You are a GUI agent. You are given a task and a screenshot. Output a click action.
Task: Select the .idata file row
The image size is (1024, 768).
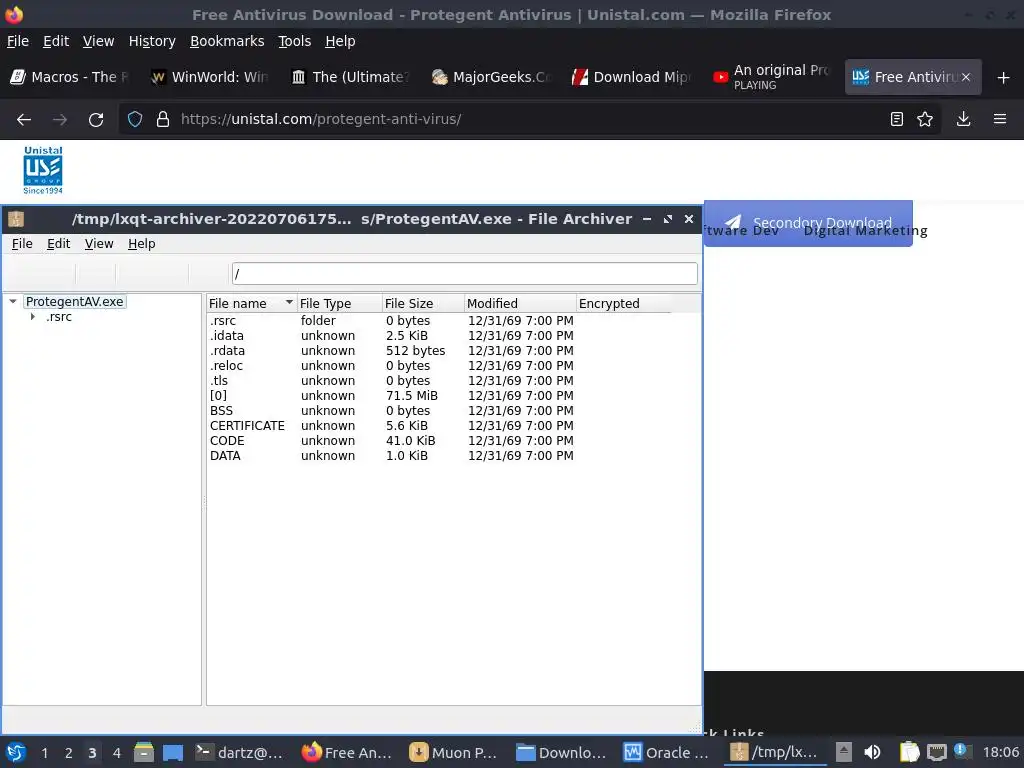[x=438, y=336]
